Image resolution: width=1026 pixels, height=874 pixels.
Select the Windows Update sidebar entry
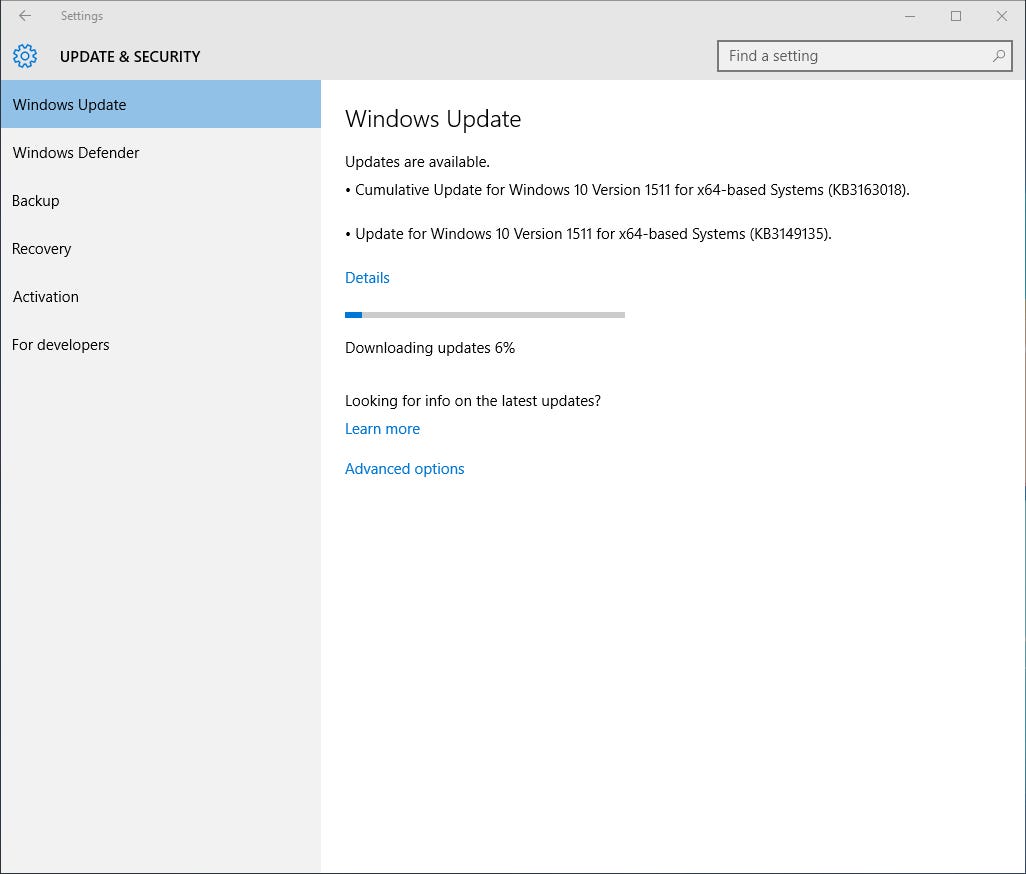click(x=69, y=104)
